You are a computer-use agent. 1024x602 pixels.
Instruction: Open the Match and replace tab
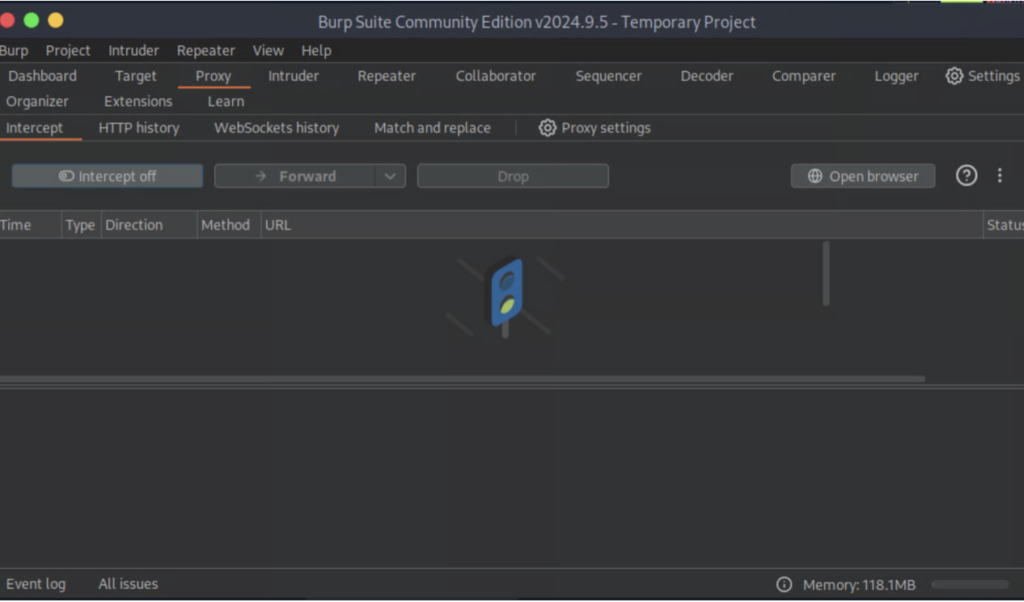pos(432,128)
